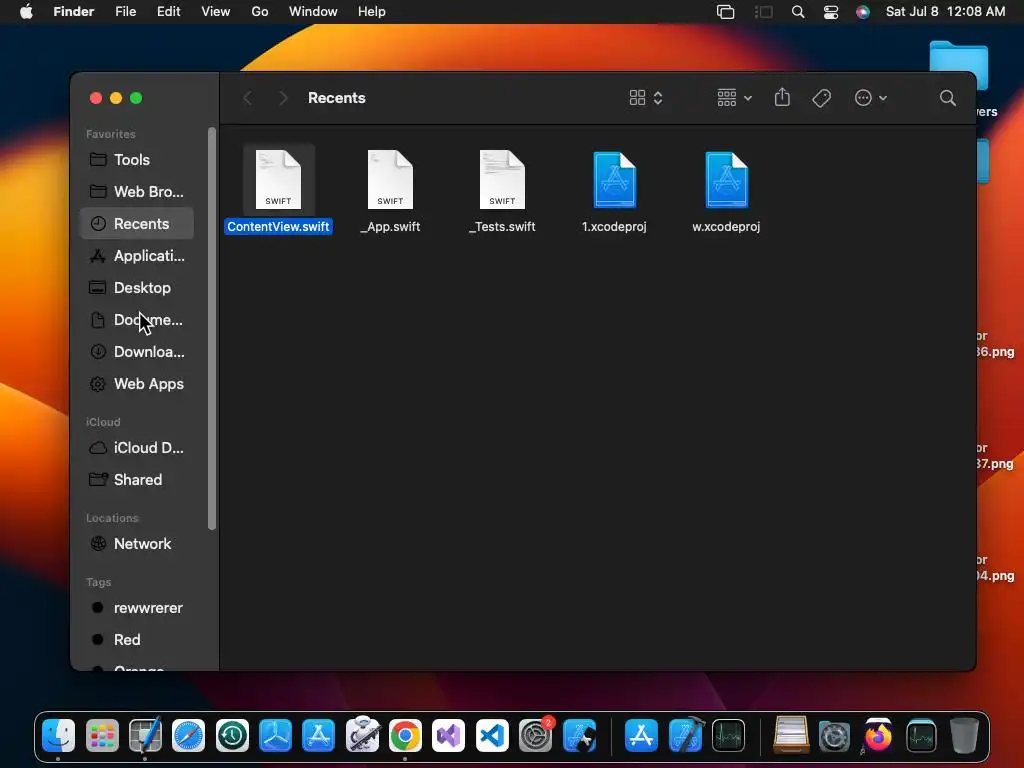Open the Group By dropdown
The height and width of the screenshot is (768, 1024).
click(734, 98)
